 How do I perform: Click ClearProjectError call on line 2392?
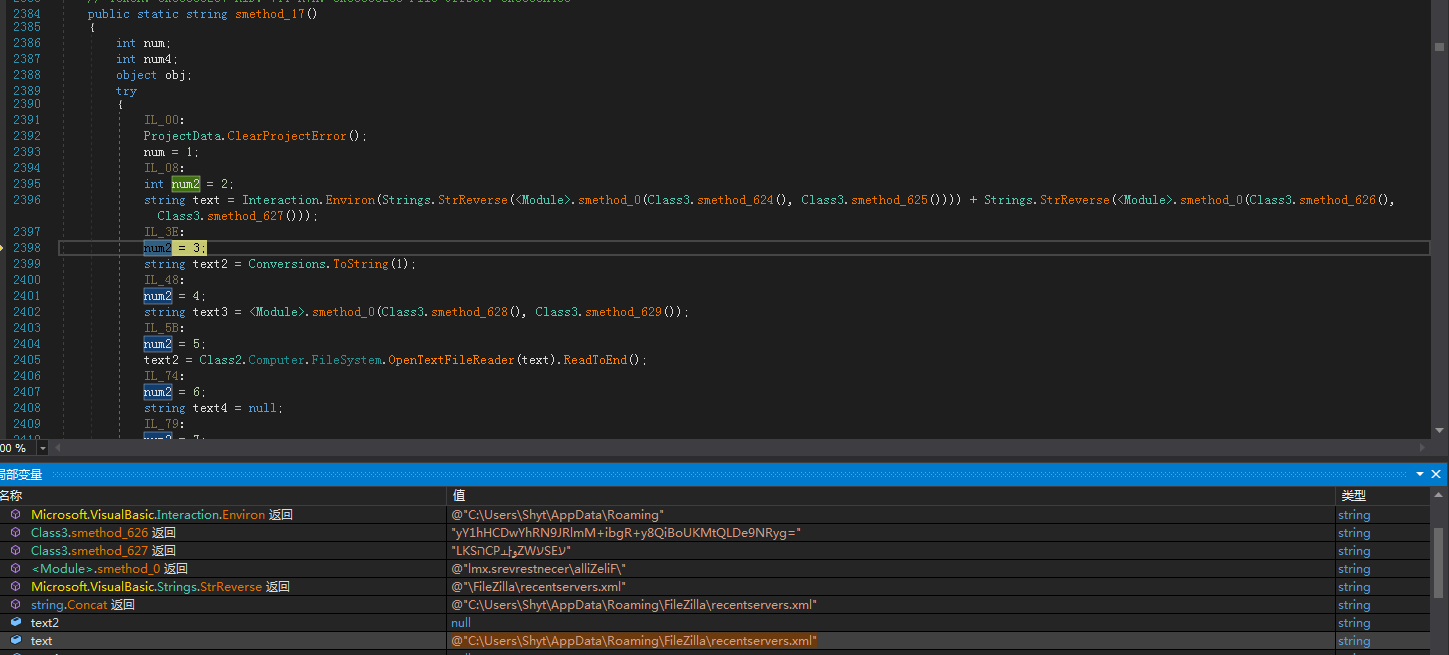(287, 136)
